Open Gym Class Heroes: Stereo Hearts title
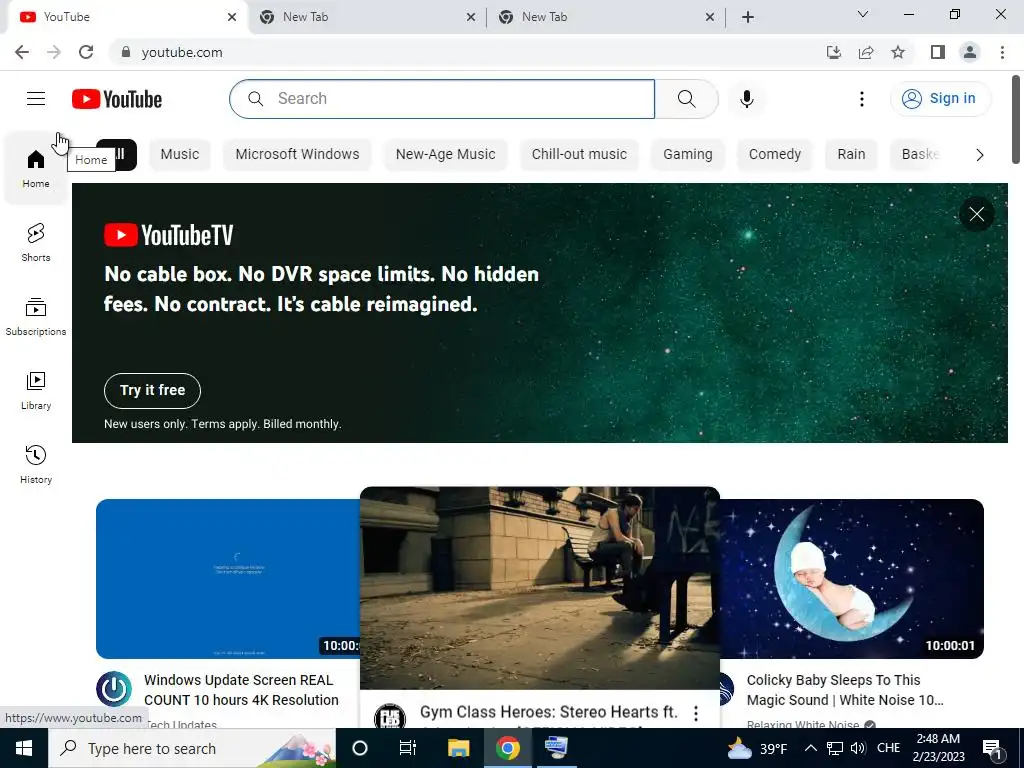Image resolution: width=1024 pixels, height=768 pixels. click(x=549, y=711)
